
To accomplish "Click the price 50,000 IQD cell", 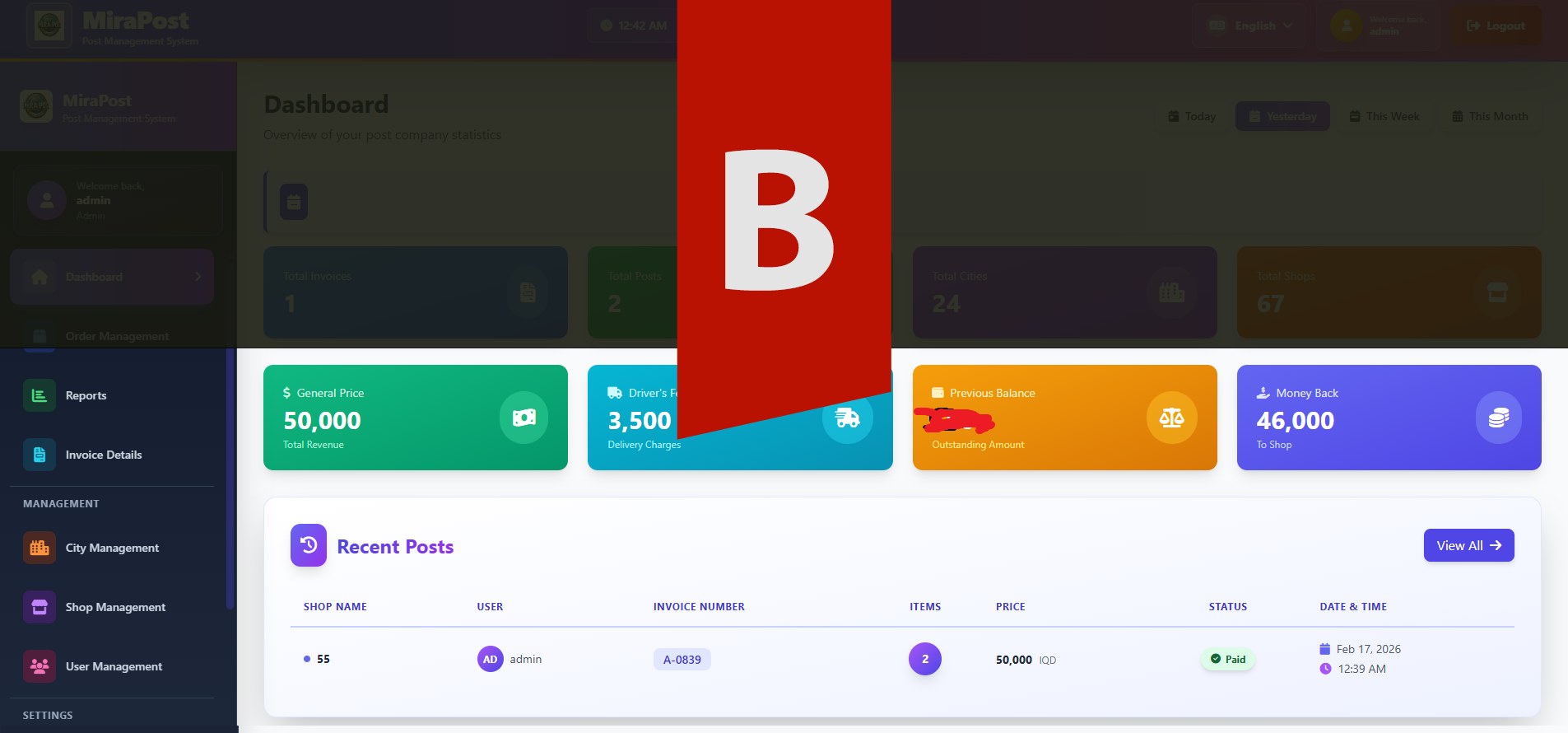I will [x=1026, y=660].
